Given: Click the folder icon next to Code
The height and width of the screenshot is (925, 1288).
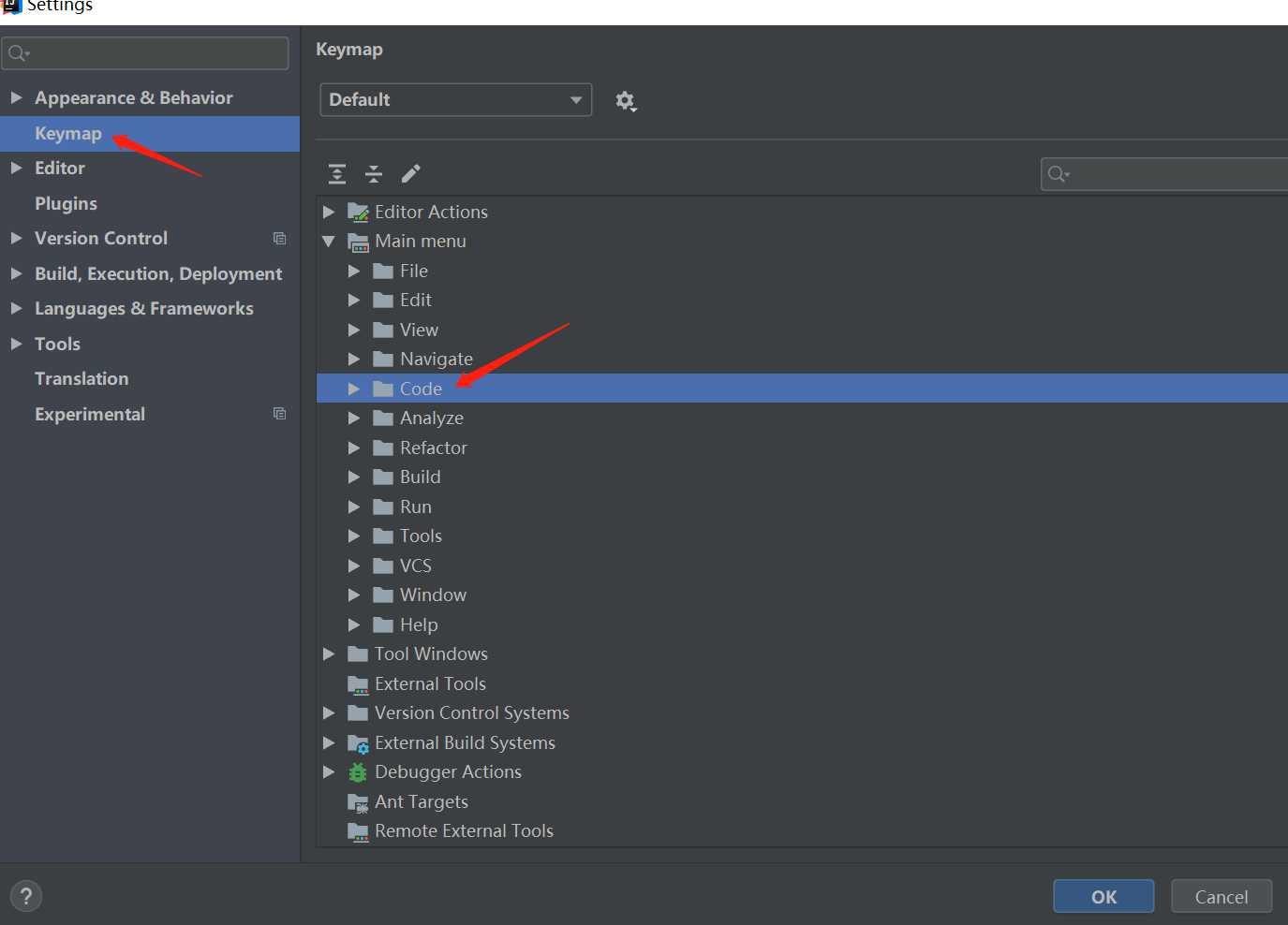Looking at the screenshot, I should coord(382,389).
